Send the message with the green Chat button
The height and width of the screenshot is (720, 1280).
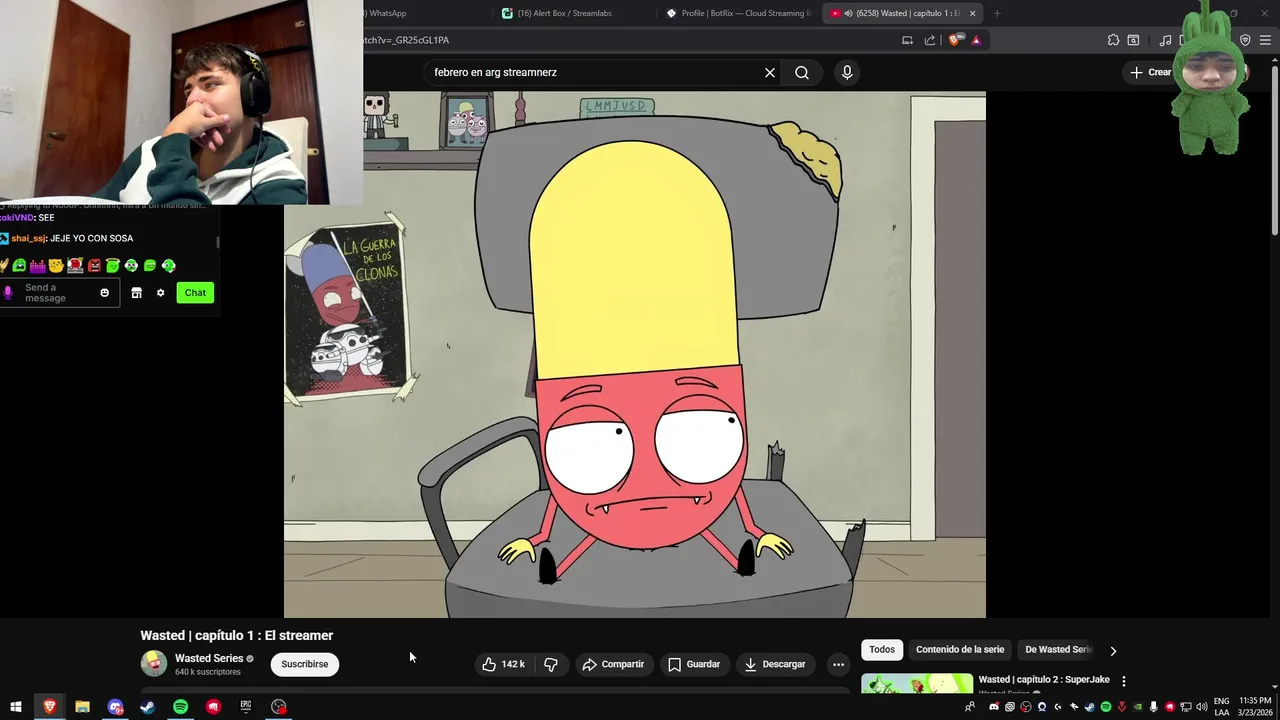[195, 293]
